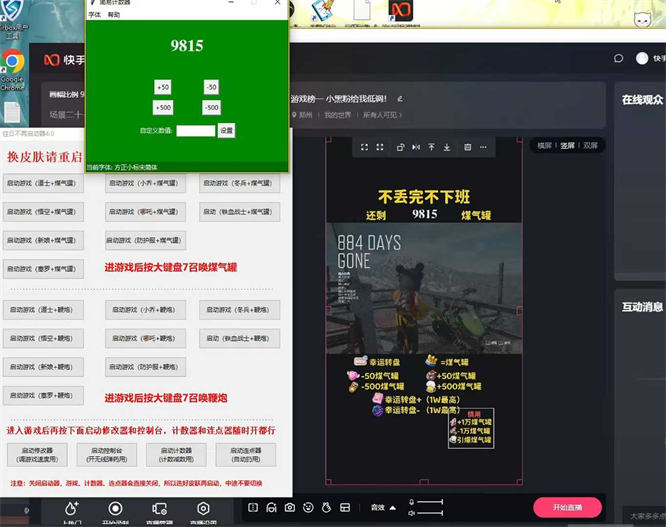
Task: Click the 启动控制台 button in launcher
Action: pyautogui.click(x=107, y=455)
